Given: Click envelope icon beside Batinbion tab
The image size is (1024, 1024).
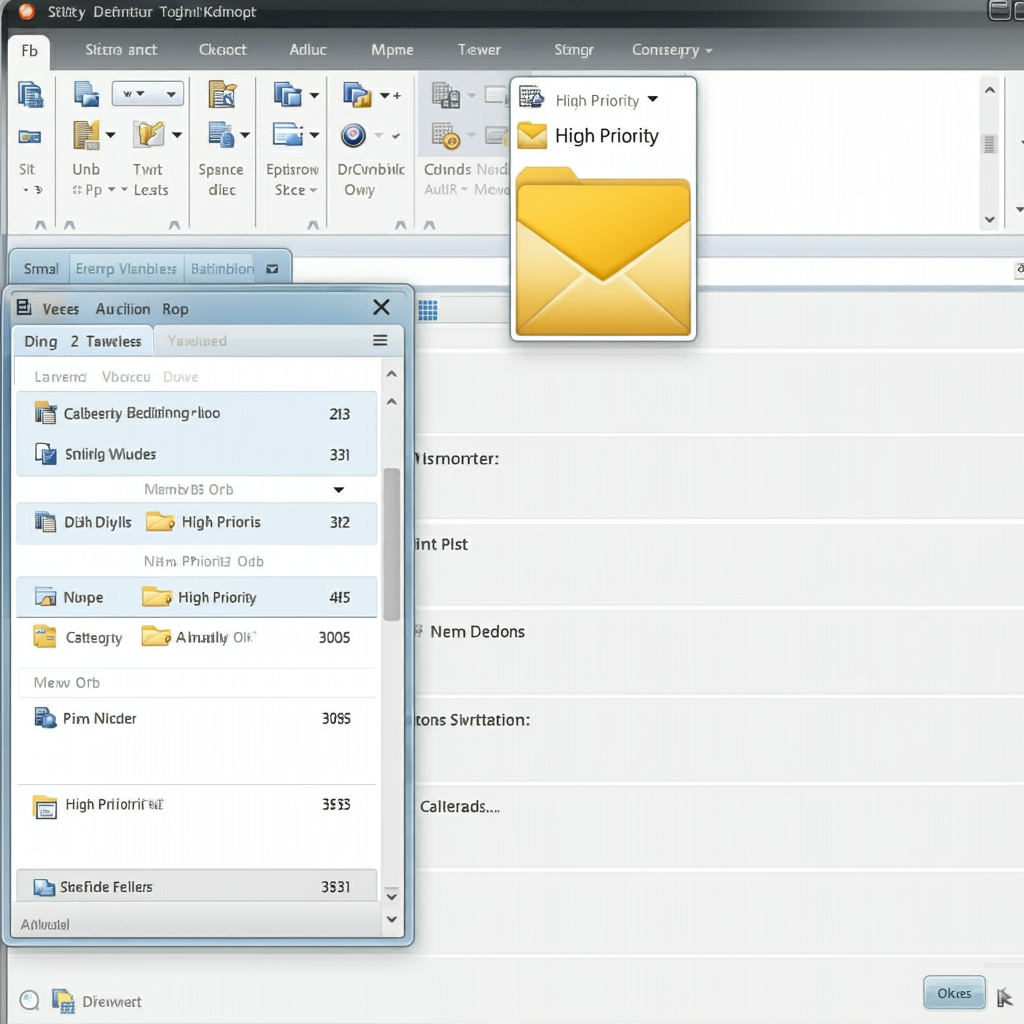Looking at the screenshot, I should tap(272, 268).
